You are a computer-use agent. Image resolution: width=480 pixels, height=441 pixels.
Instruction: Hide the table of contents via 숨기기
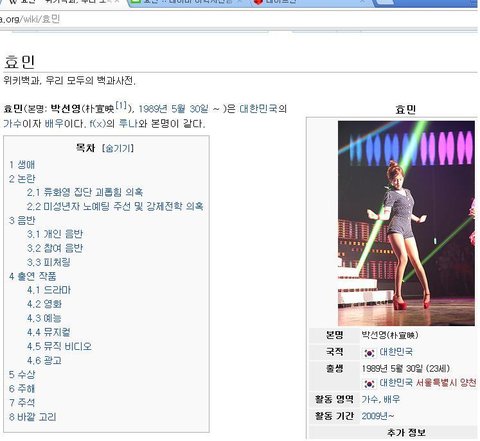point(118,148)
